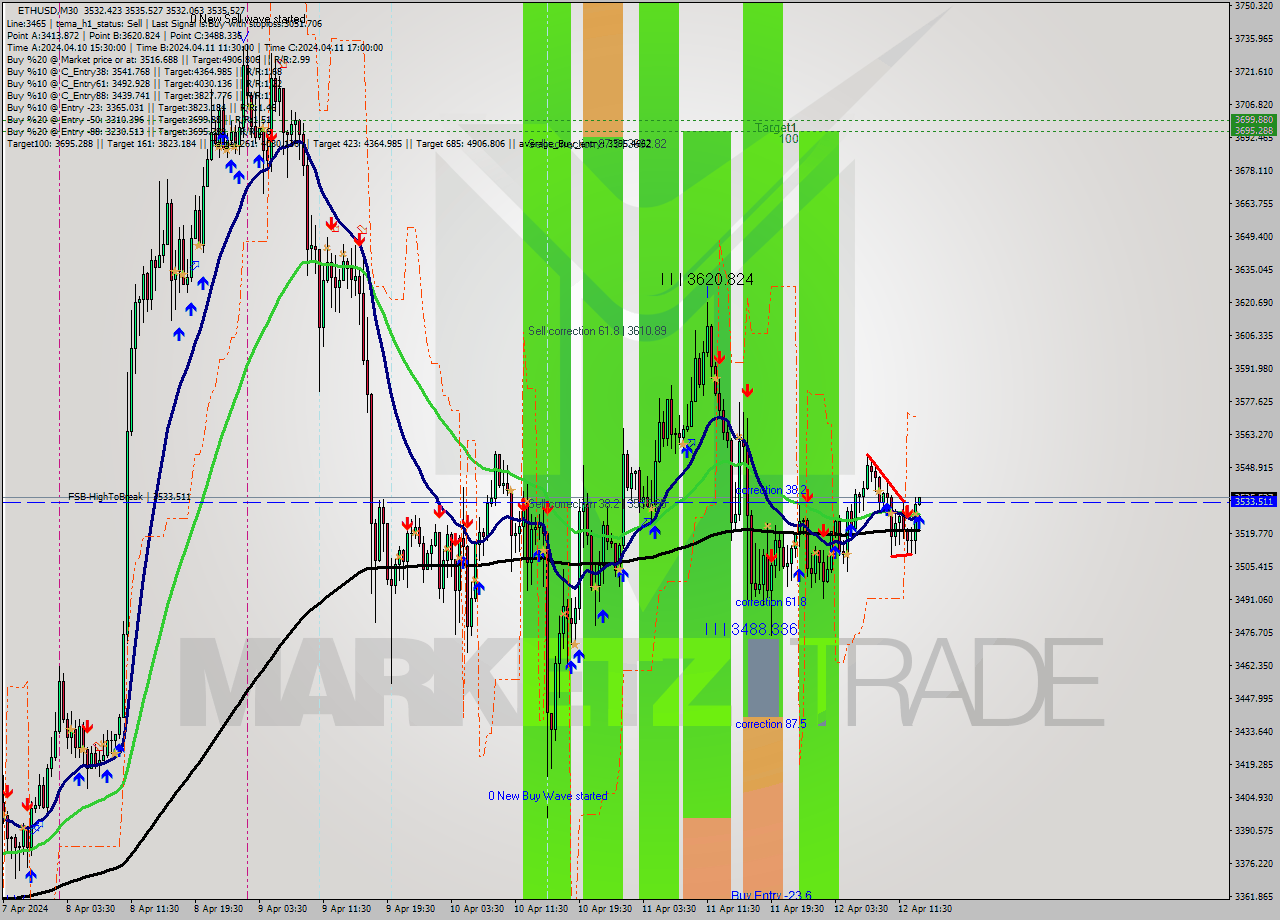Click the 'Buy Entry -23.6' label
The height and width of the screenshot is (920, 1280).
[771, 895]
